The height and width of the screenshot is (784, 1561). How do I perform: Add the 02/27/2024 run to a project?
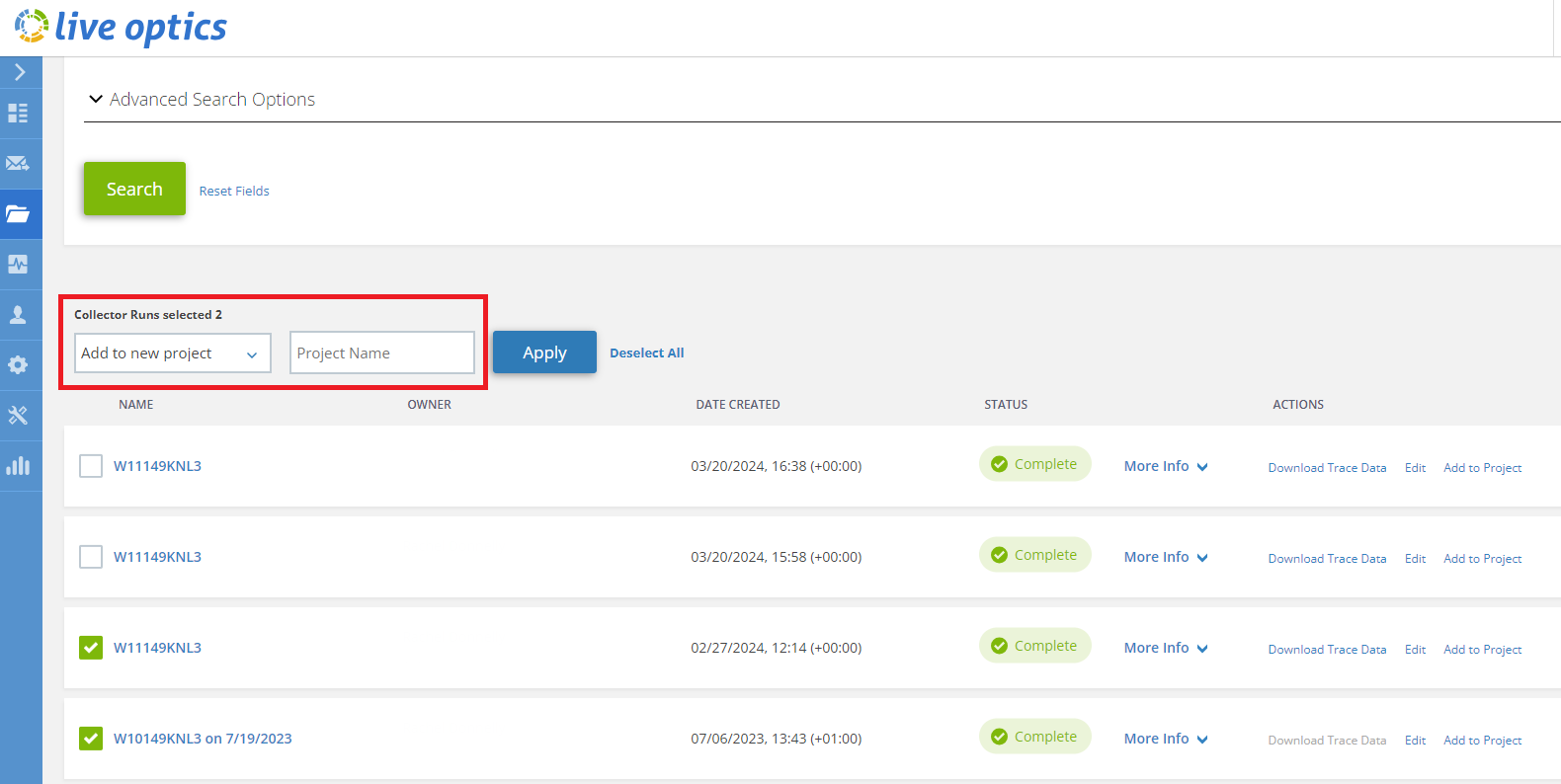1483,650
